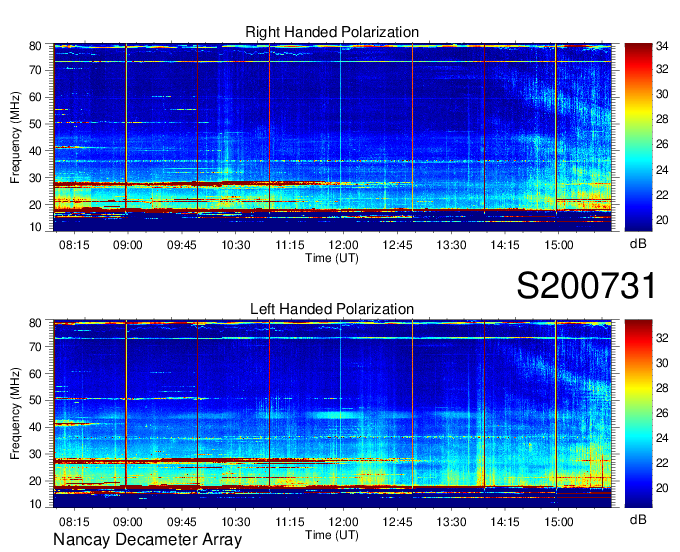
Task: Click the 32 dB label on Left Handed colorbar
Action: 662,338
